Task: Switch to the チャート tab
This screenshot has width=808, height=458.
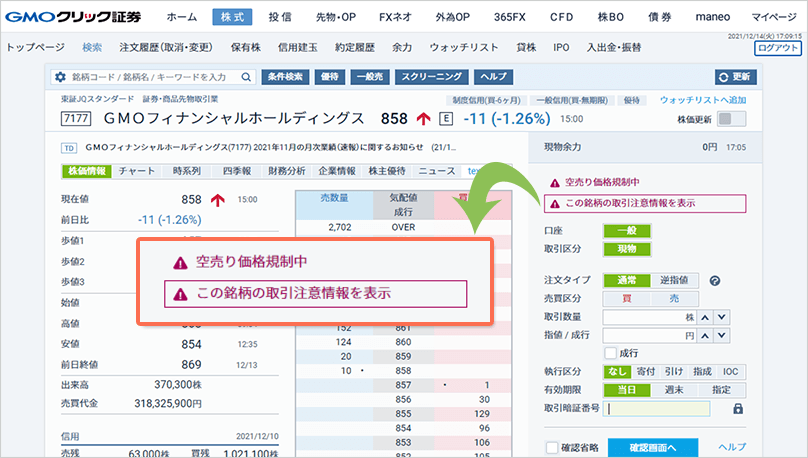Action: (x=136, y=171)
